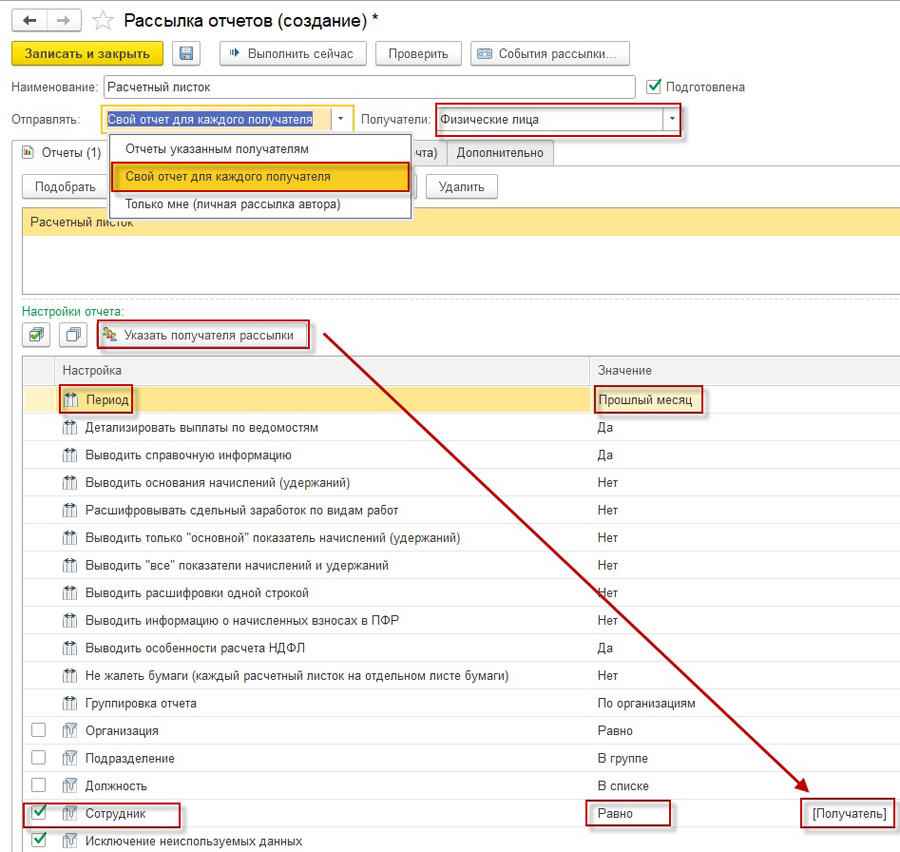
Task: Click the back navigation arrow
Action: click(x=30, y=20)
